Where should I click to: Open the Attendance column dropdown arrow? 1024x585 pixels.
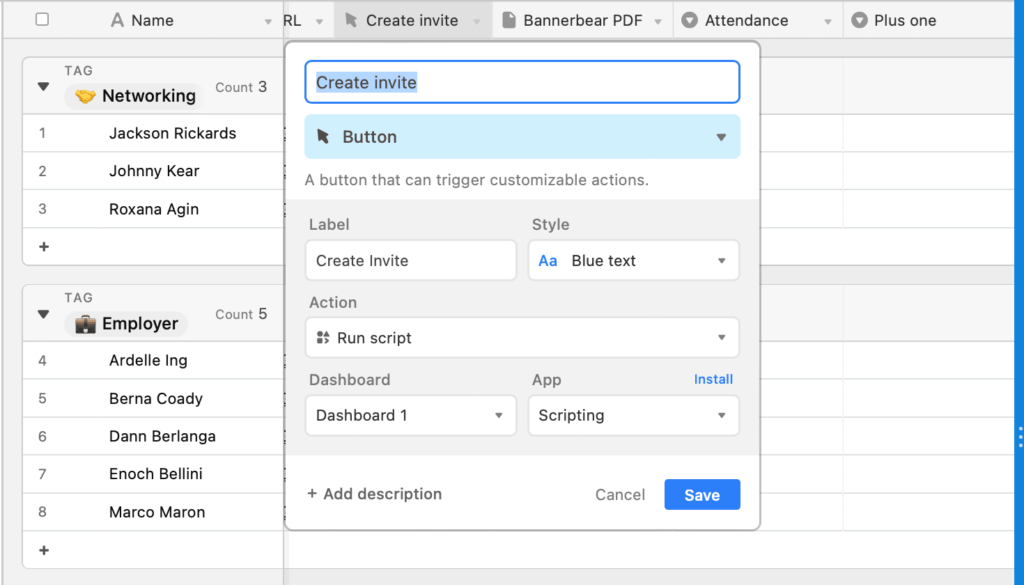pyautogui.click(x=827, y=22)
